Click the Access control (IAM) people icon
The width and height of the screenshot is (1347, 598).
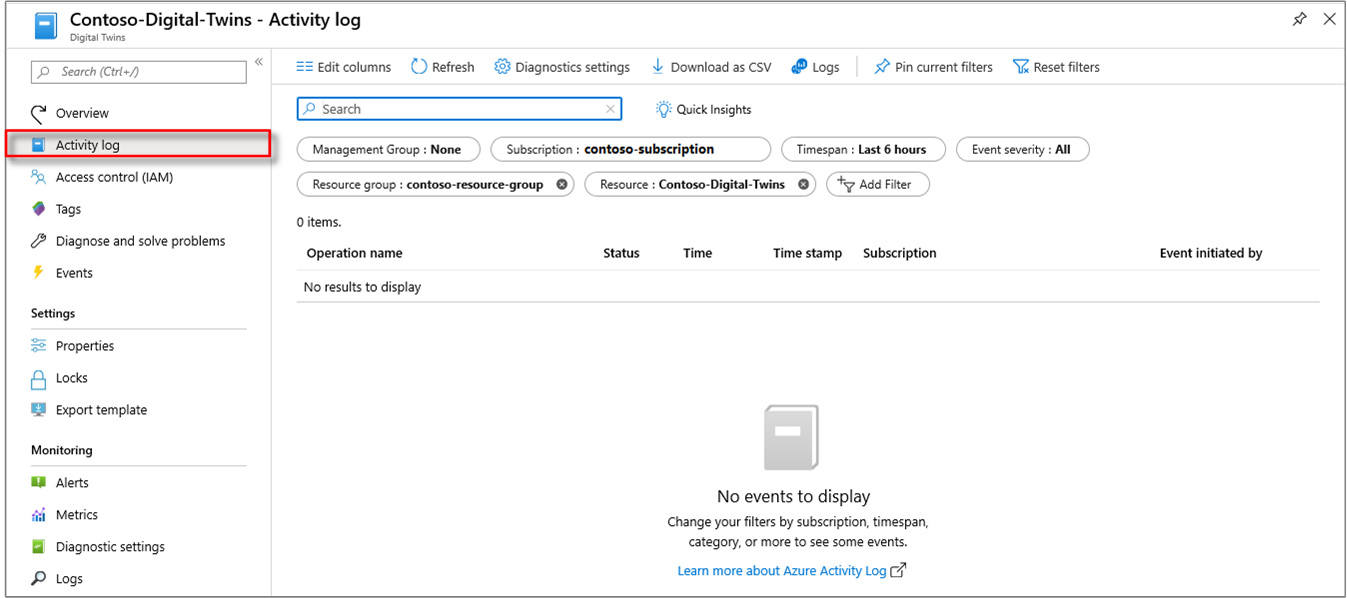[39, 177]
